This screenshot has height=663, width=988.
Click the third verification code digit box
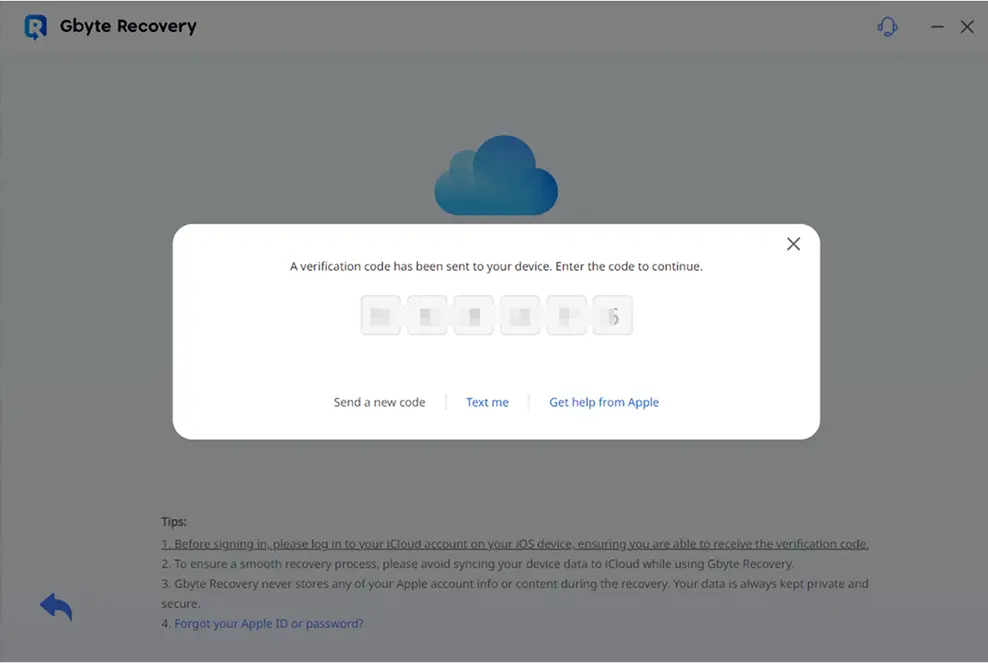[473, 315]
